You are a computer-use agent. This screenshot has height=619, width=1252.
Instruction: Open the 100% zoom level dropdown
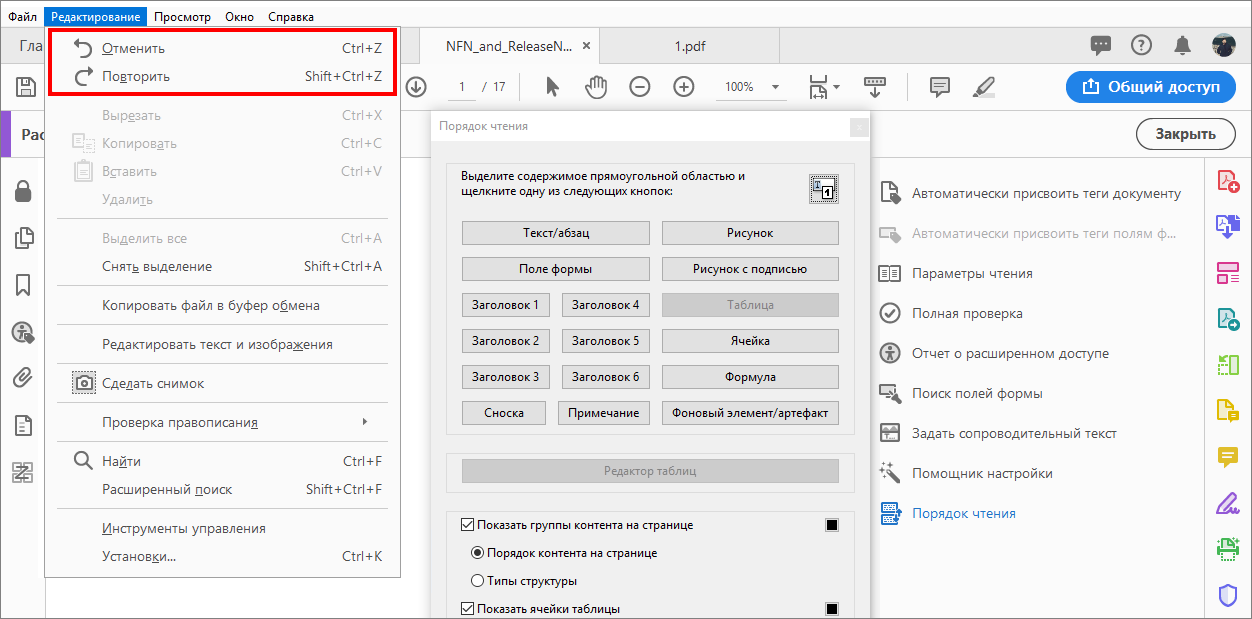click(x=773, y=86)
